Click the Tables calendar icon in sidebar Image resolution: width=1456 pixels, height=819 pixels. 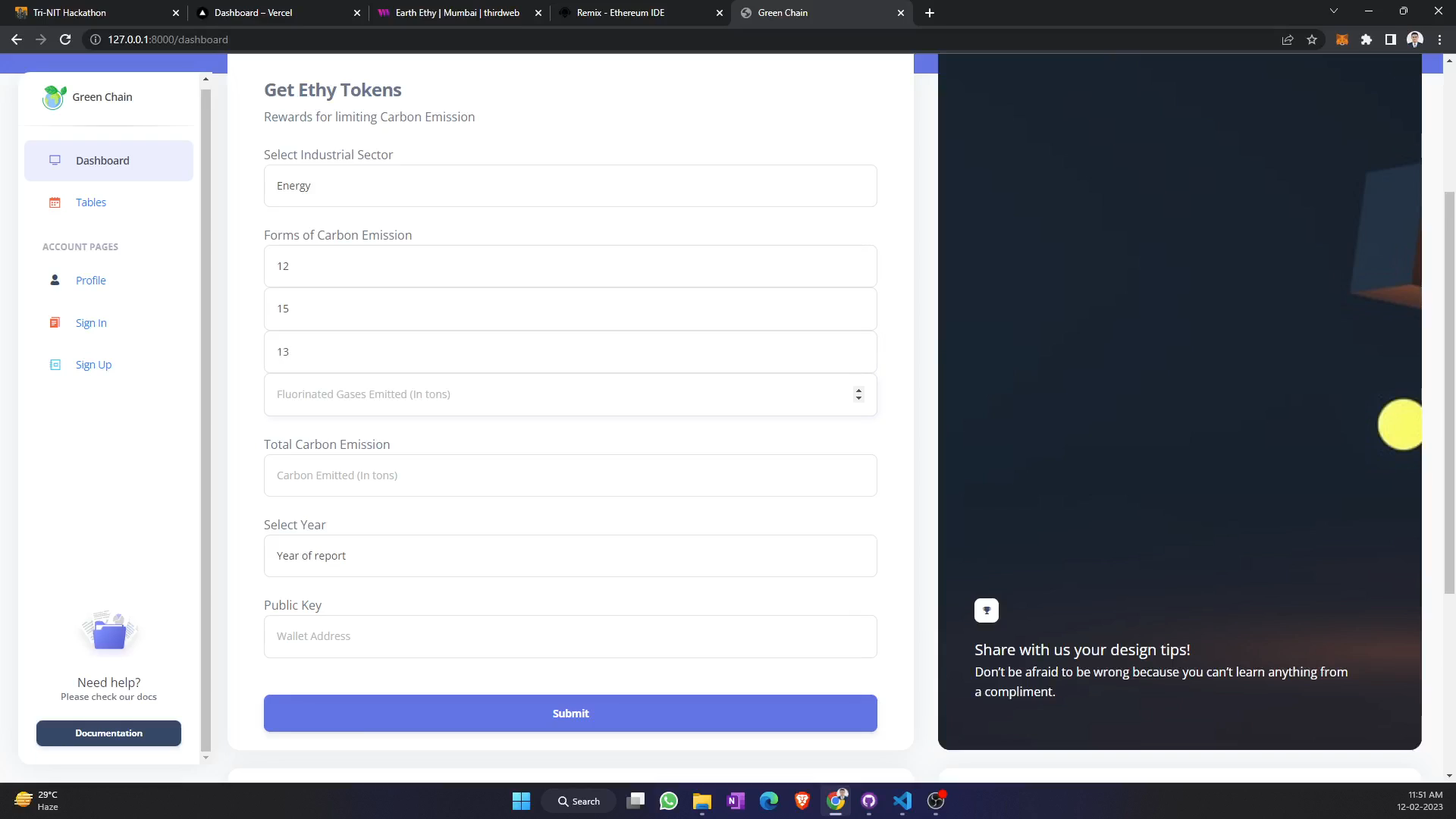[x=55, y=202]
